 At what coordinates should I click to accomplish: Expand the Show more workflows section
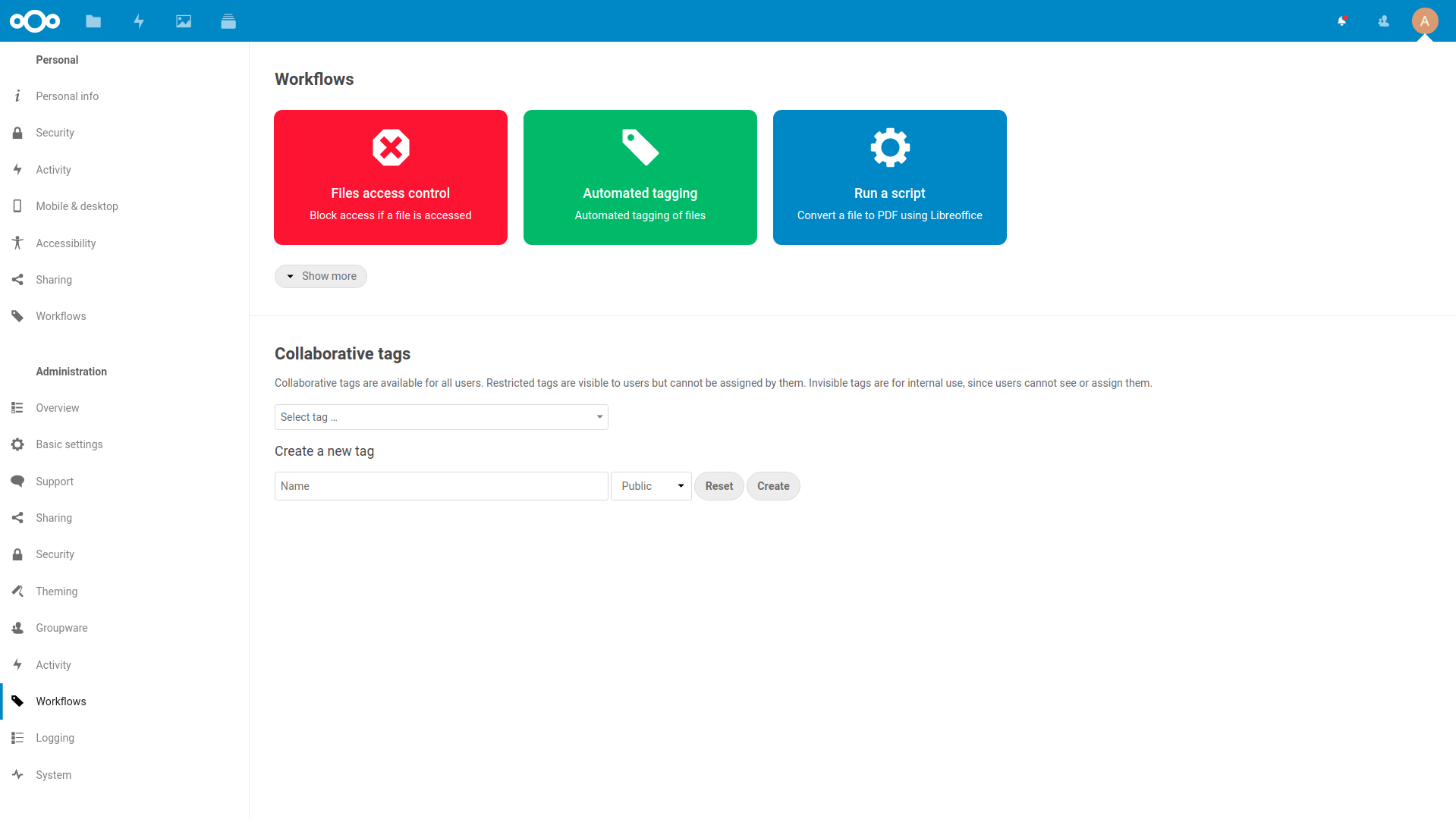[x=320, y=276]
